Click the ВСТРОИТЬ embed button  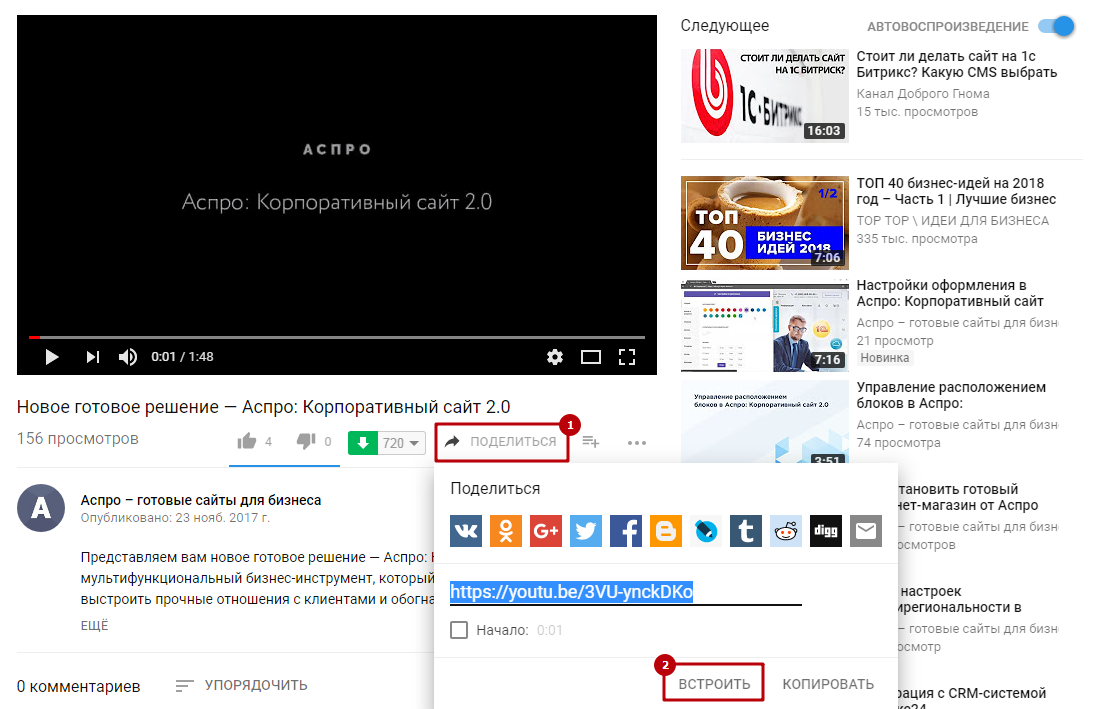tap(714, 684)
